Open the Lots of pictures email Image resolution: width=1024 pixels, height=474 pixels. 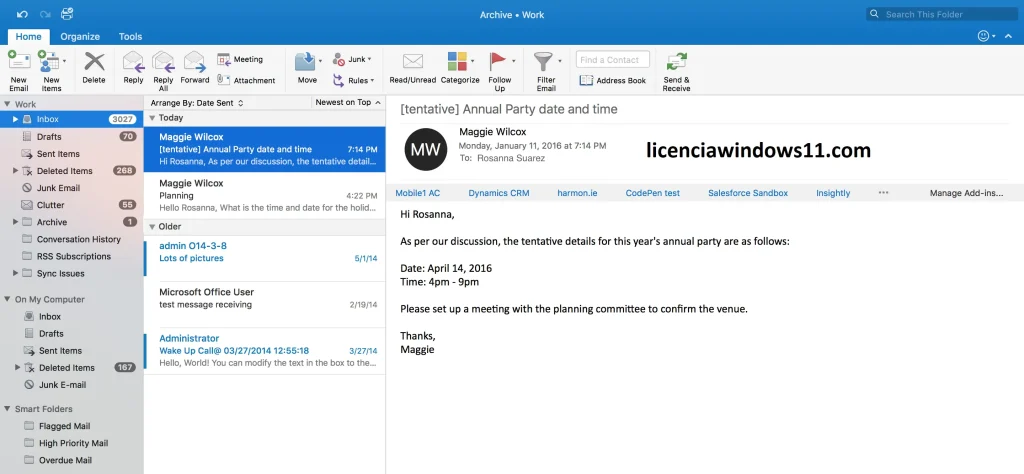pyautogui.click(x=264, y=259)
